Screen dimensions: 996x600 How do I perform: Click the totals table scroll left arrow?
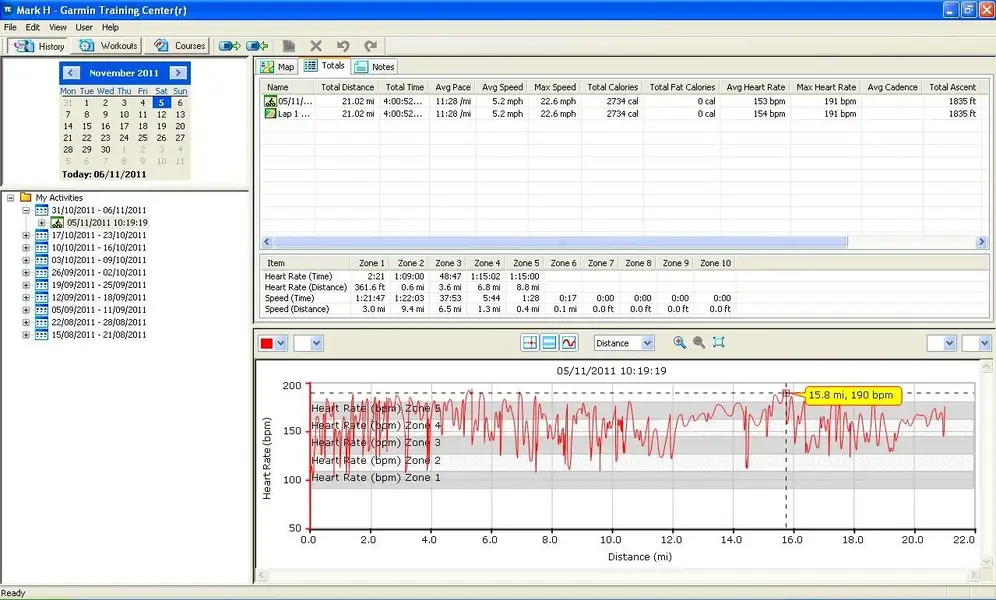pos(267,242)
